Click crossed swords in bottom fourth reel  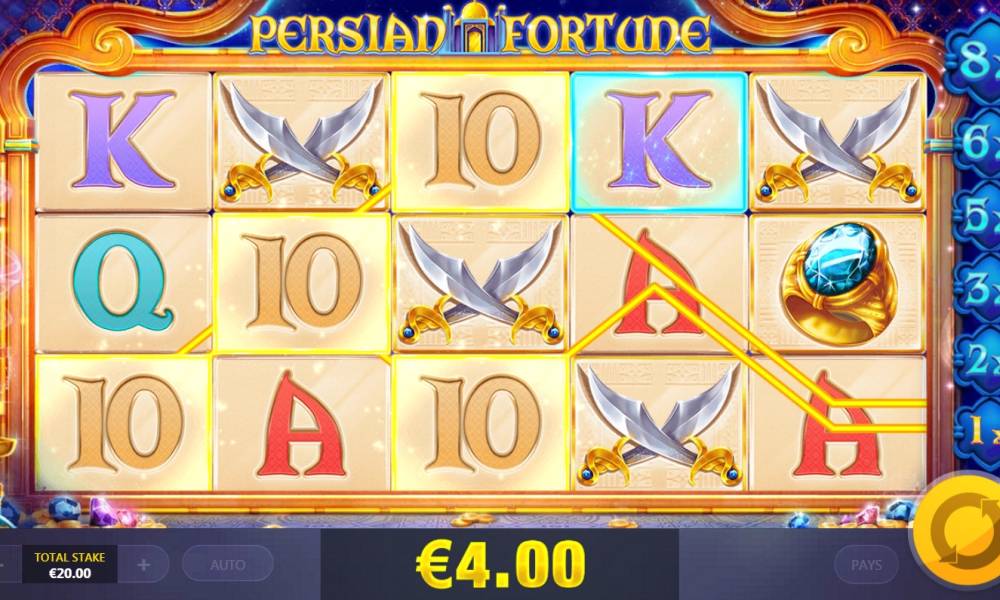coord(658,423)
